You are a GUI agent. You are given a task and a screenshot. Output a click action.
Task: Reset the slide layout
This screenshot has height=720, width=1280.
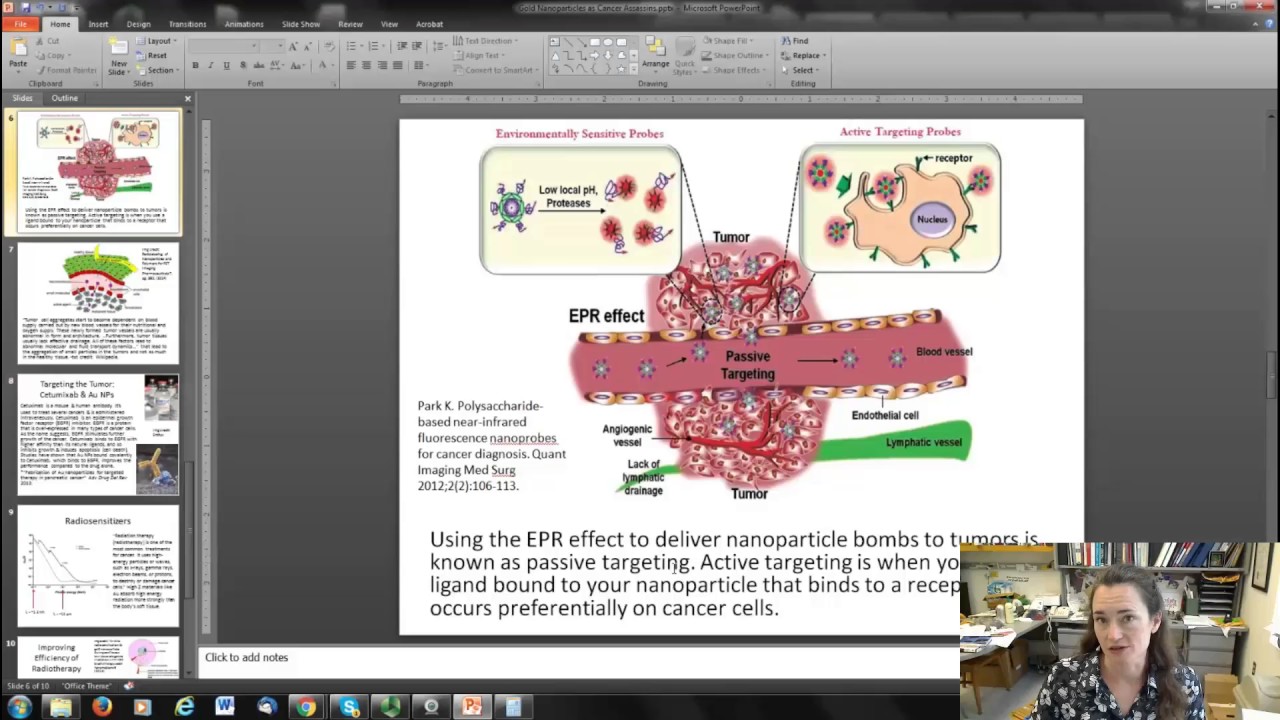point(151,56)
